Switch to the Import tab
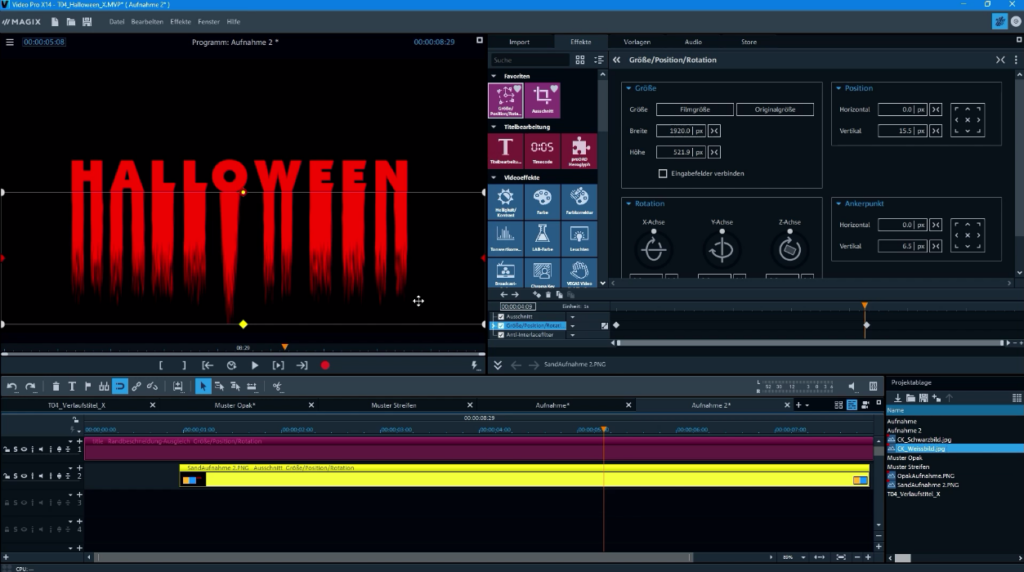Screen dimensions: 1024x572 tap(519, 42)
